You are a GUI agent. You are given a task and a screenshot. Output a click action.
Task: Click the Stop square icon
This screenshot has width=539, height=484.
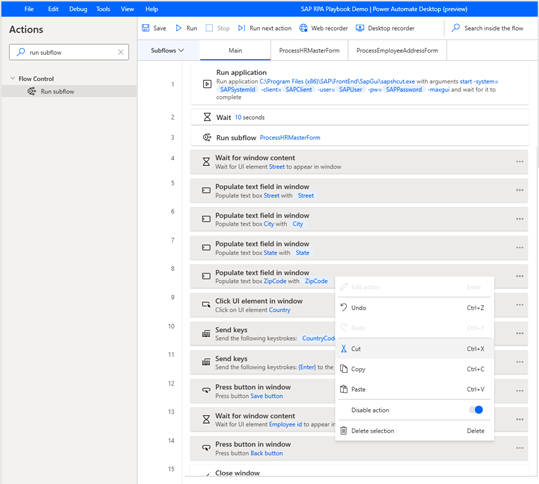pos(209,28)
